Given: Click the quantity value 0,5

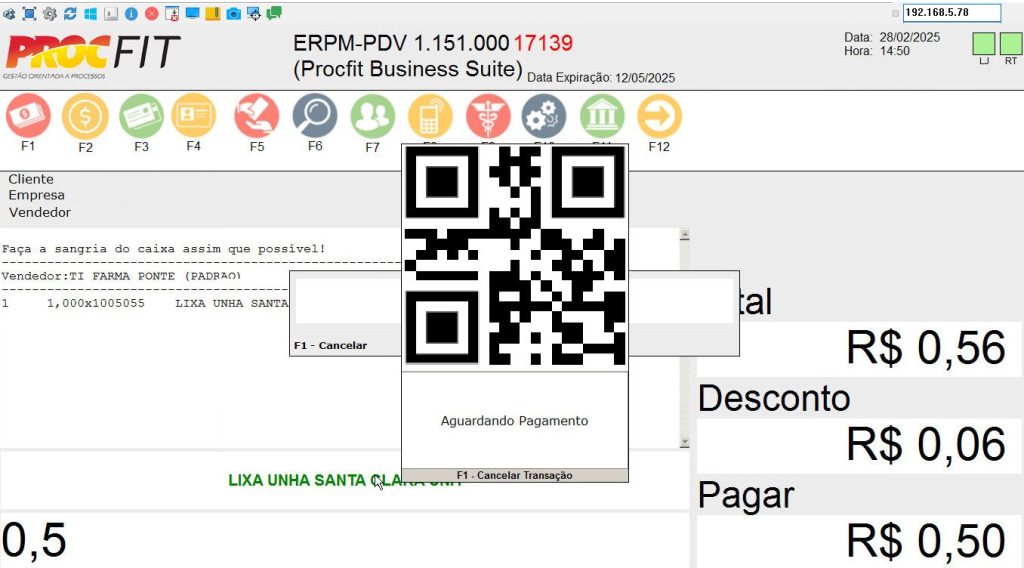Looking at the screenshot, I should point(34,541).
